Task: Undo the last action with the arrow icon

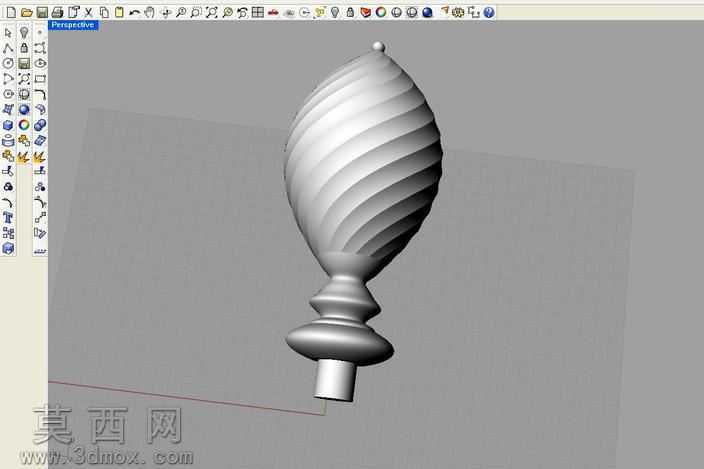Action: [x=134, y=12]
